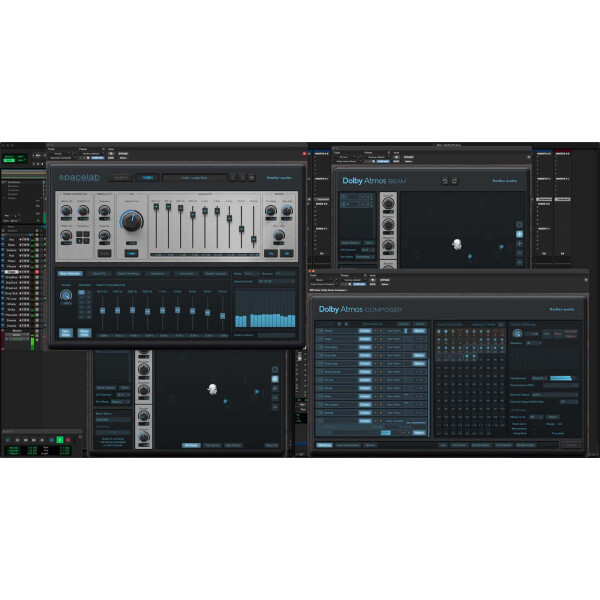Toggle Bypass in spacelab plugin header
This screenshot has width=600, height=600.
click(x=123, y=153)
